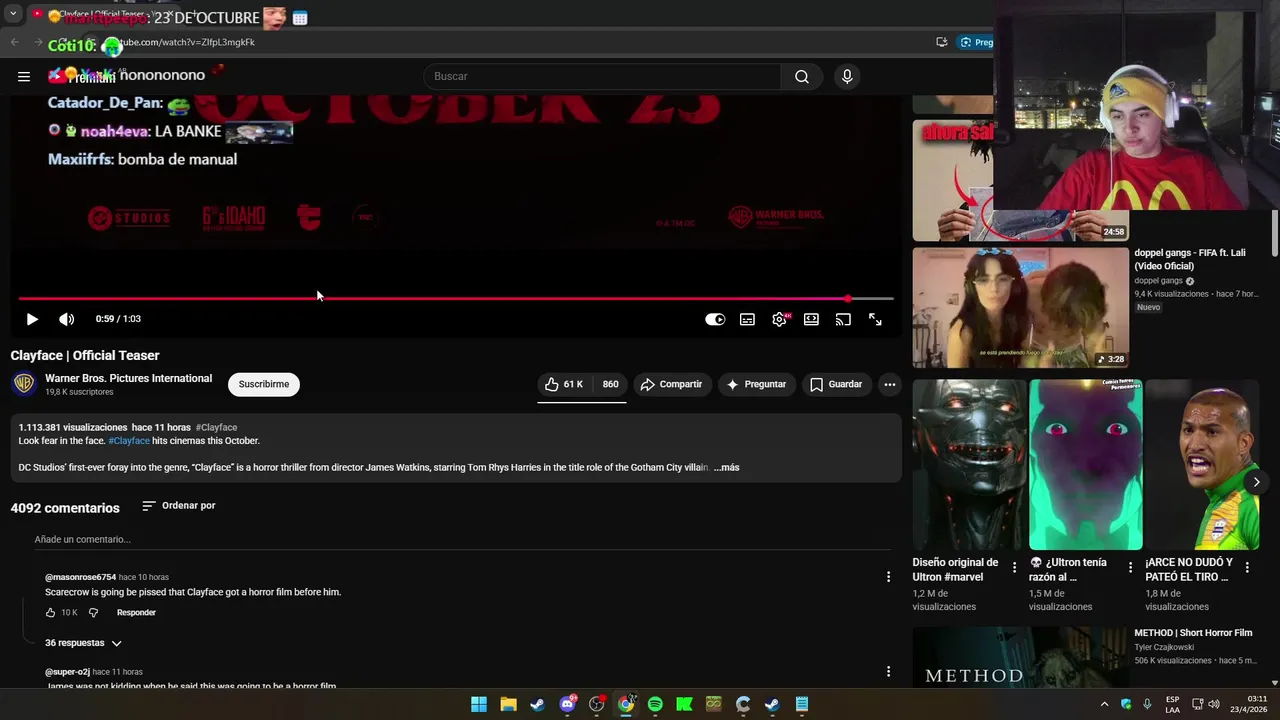Save video with Guardar button
The height and width of the screenshot is (720, 1280).
(836, 384)
